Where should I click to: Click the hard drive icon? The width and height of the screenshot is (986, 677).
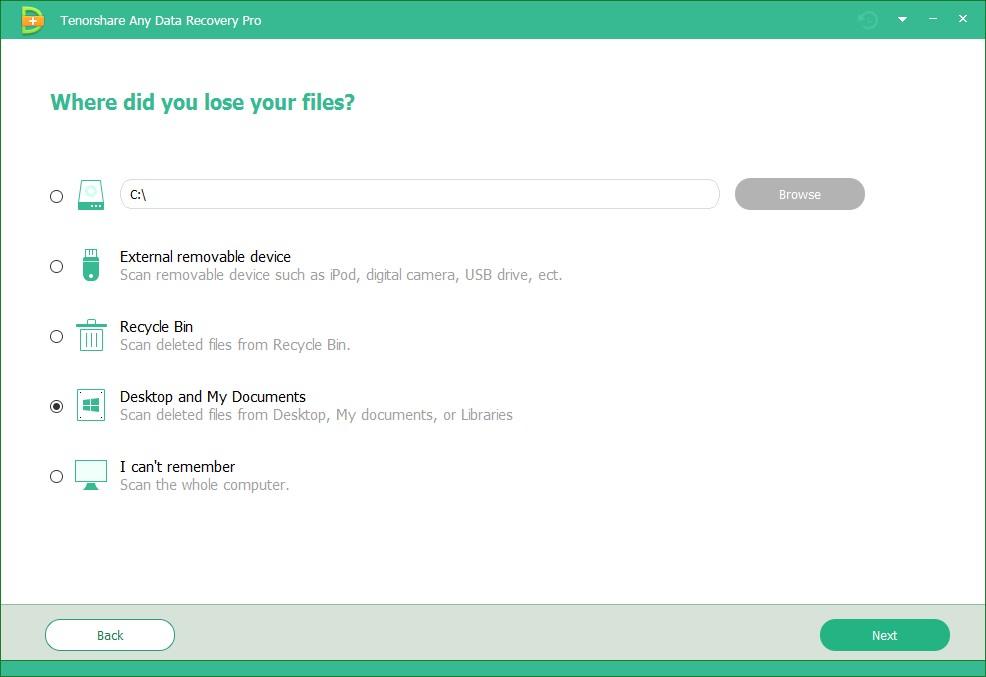[x=91, y=194]
